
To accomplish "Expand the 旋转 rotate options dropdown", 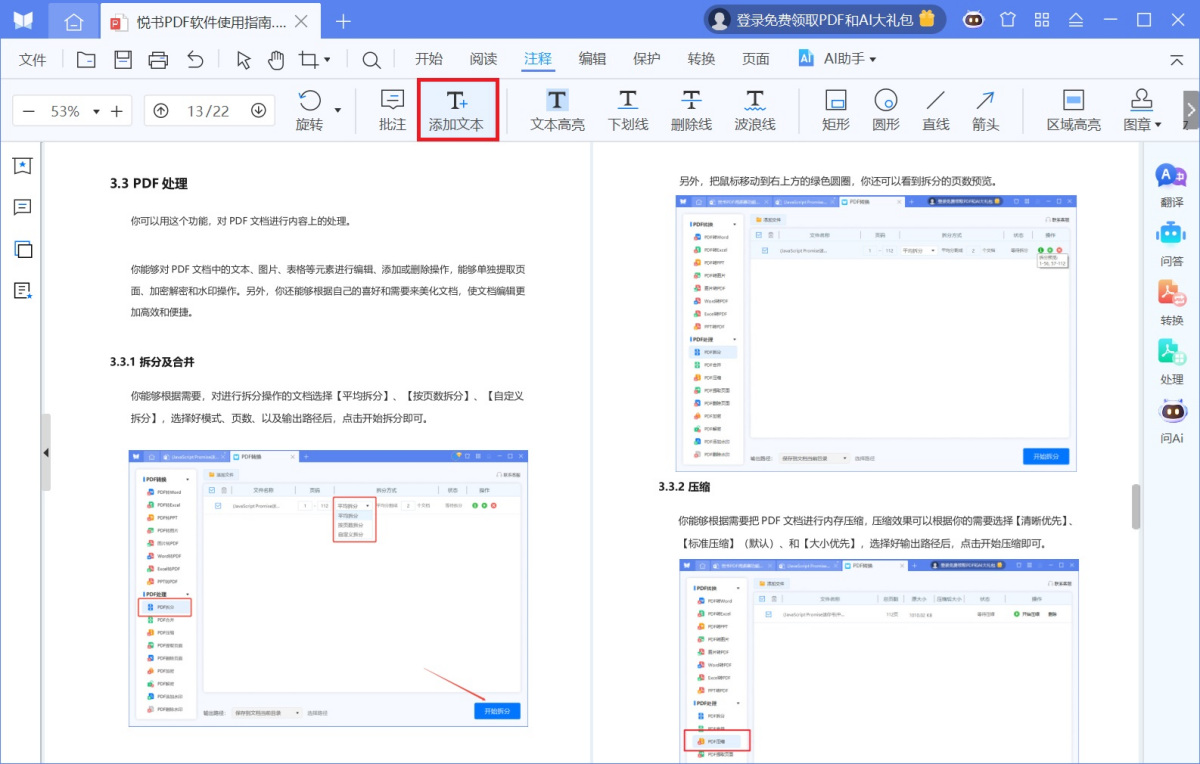I will (x=336, y=111).
